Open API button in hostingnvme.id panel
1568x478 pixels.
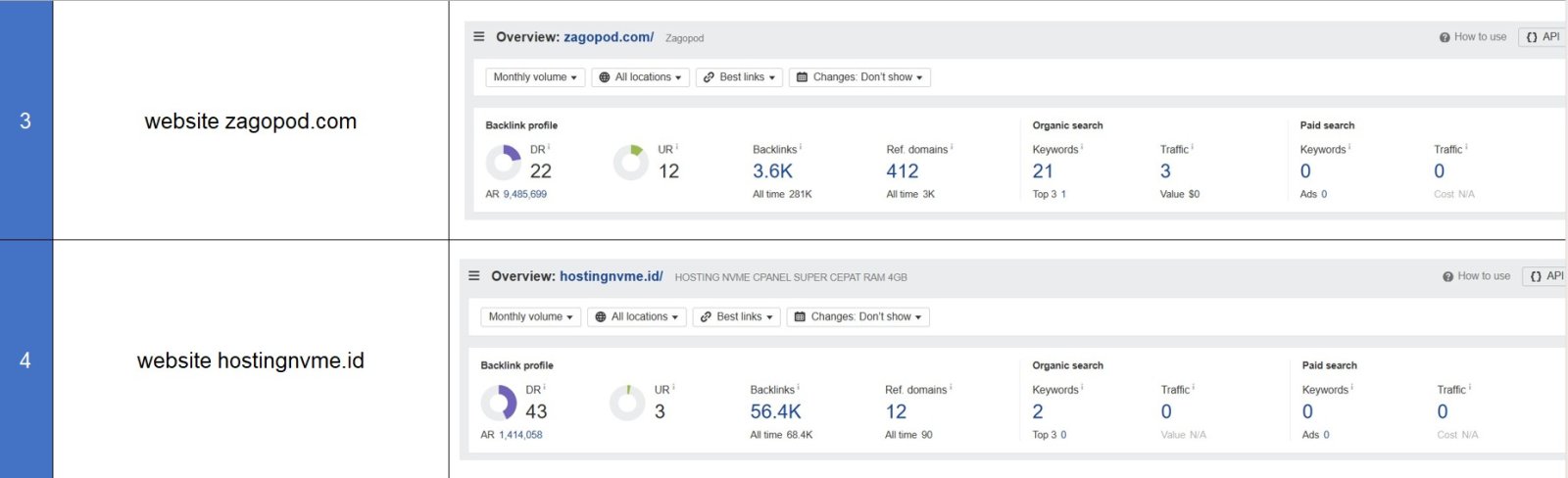coord(1546,276)
